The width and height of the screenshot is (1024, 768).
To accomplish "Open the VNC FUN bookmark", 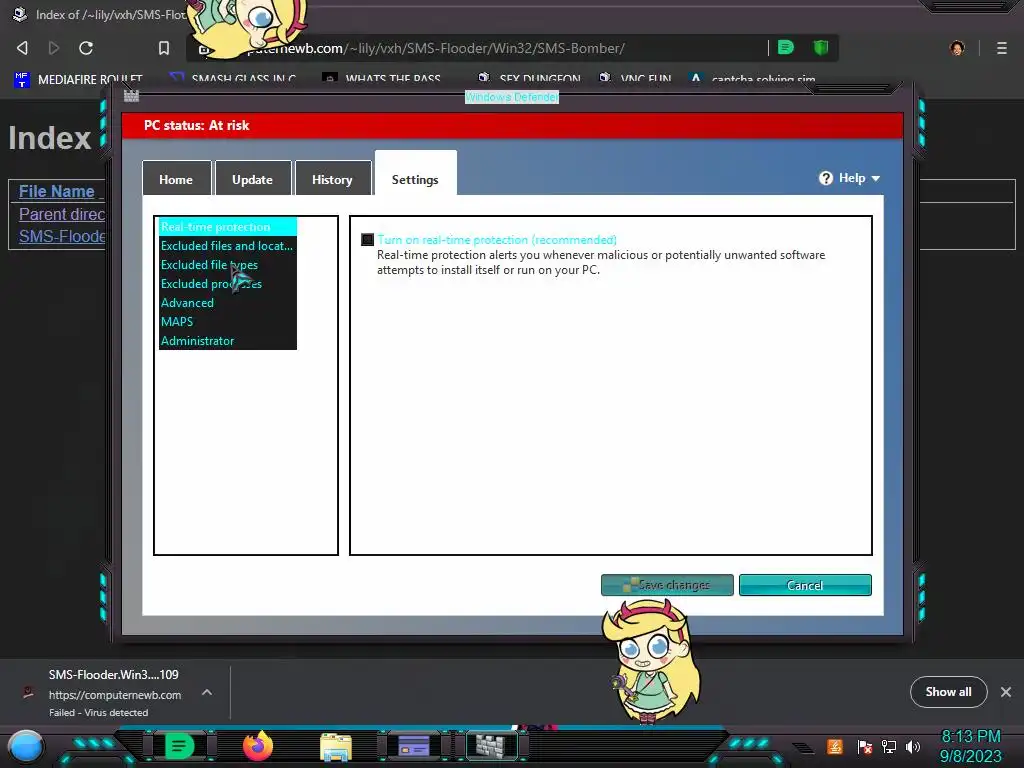I will (635, 80).
